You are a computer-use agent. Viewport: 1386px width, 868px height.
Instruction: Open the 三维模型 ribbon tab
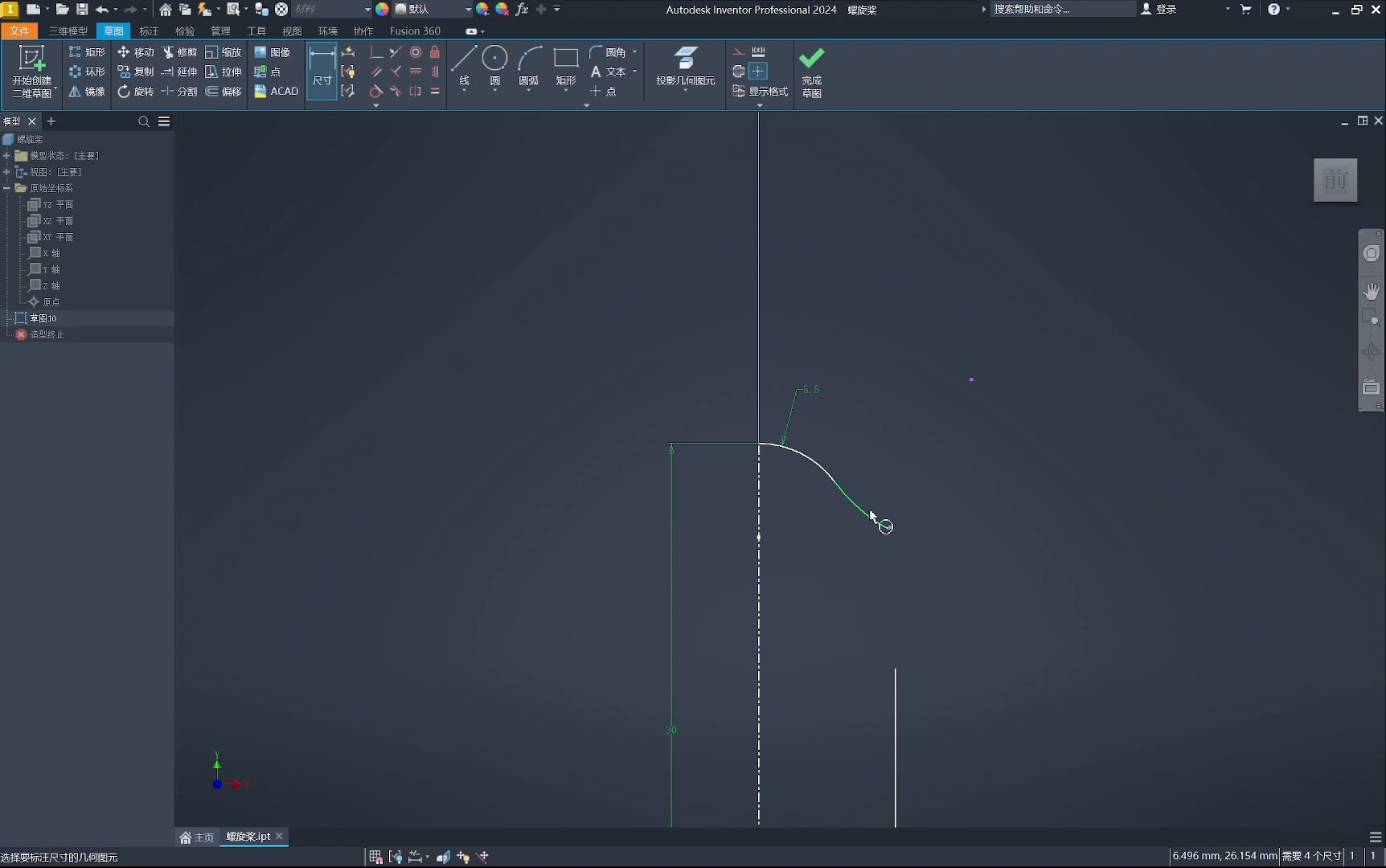point(68,31)
